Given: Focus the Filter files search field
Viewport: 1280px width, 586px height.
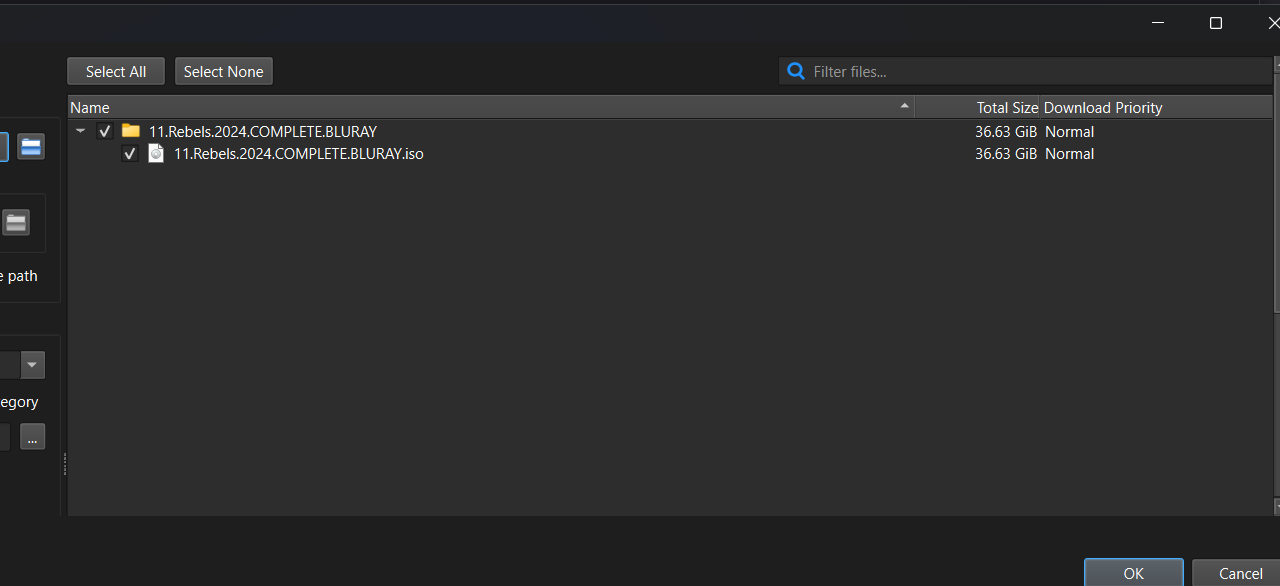Looking at the screenshot, I should 1035,71.
